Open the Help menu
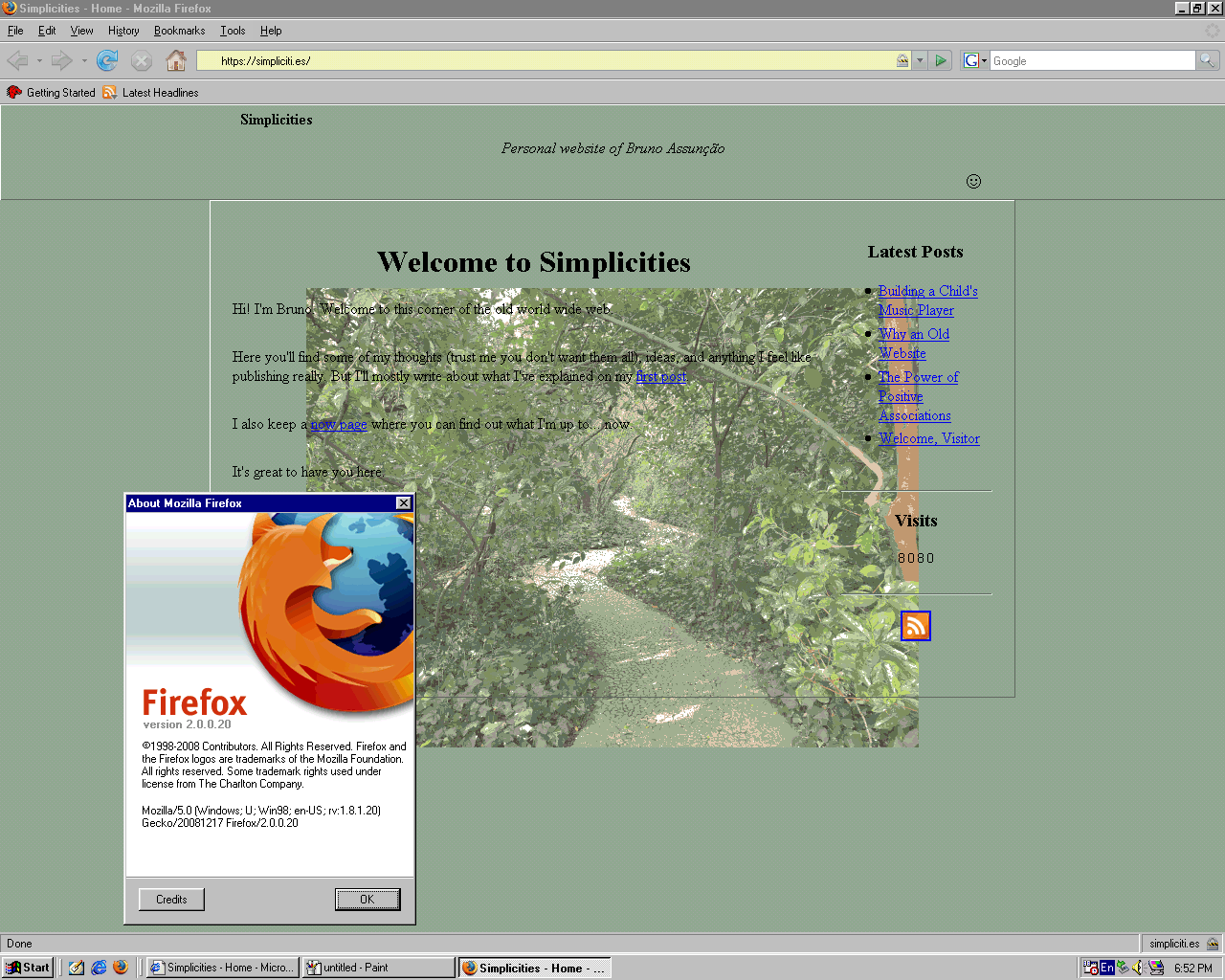 point(271,31)
